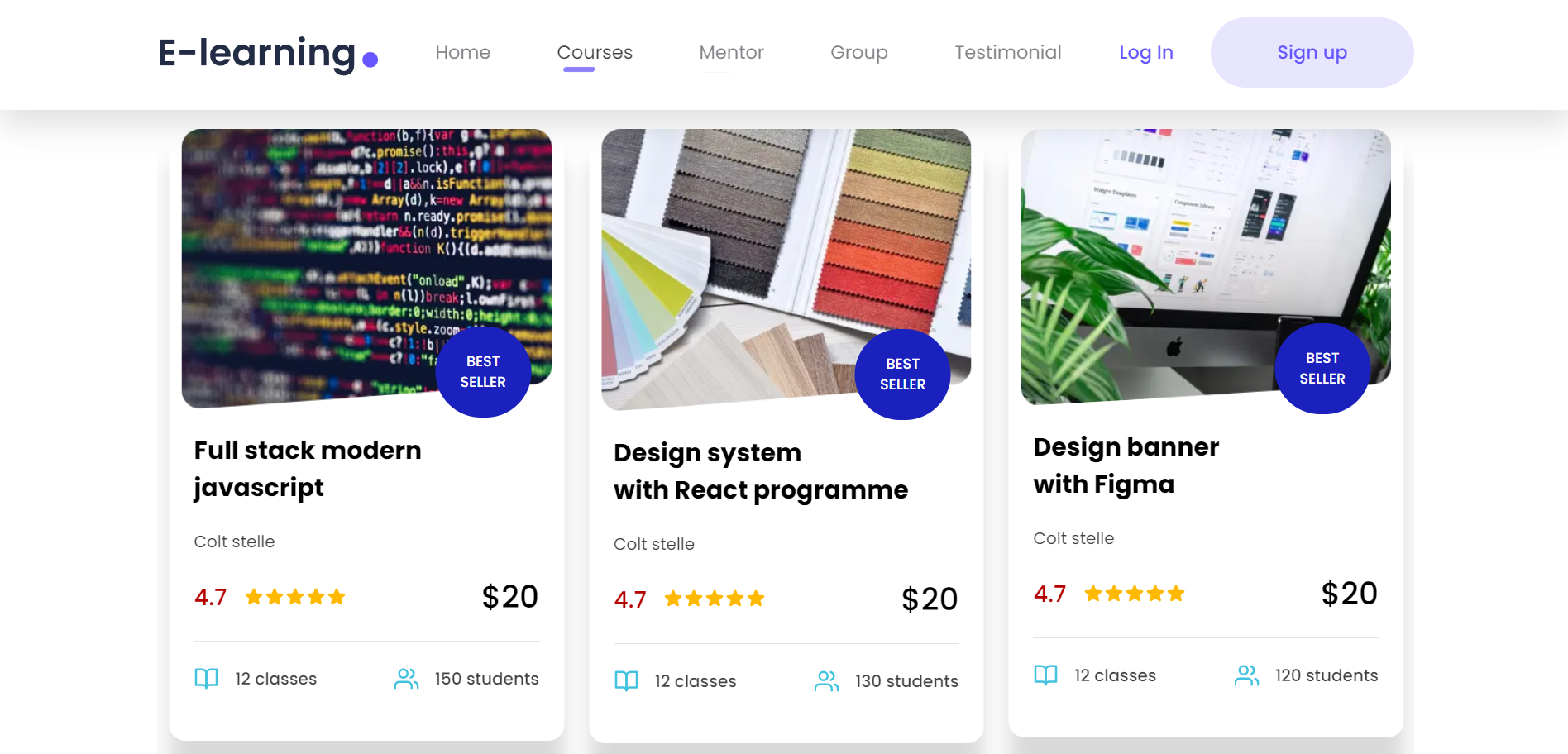This screenshot has width=1568, height=754.
Task: Click the book icon on the React course card
Action: (x=626, y=681)
